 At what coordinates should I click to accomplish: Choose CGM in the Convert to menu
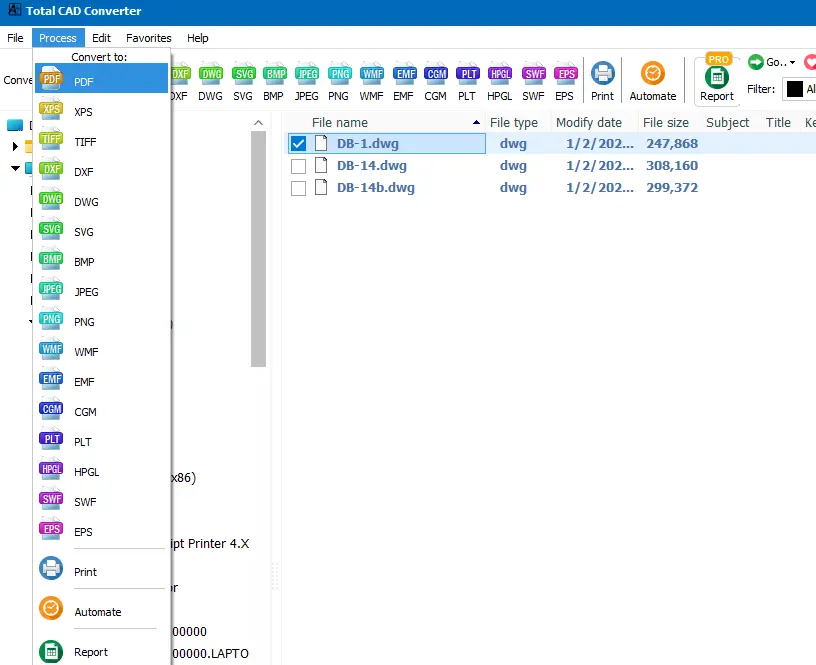pyautogui.click(x=101, y=412)
